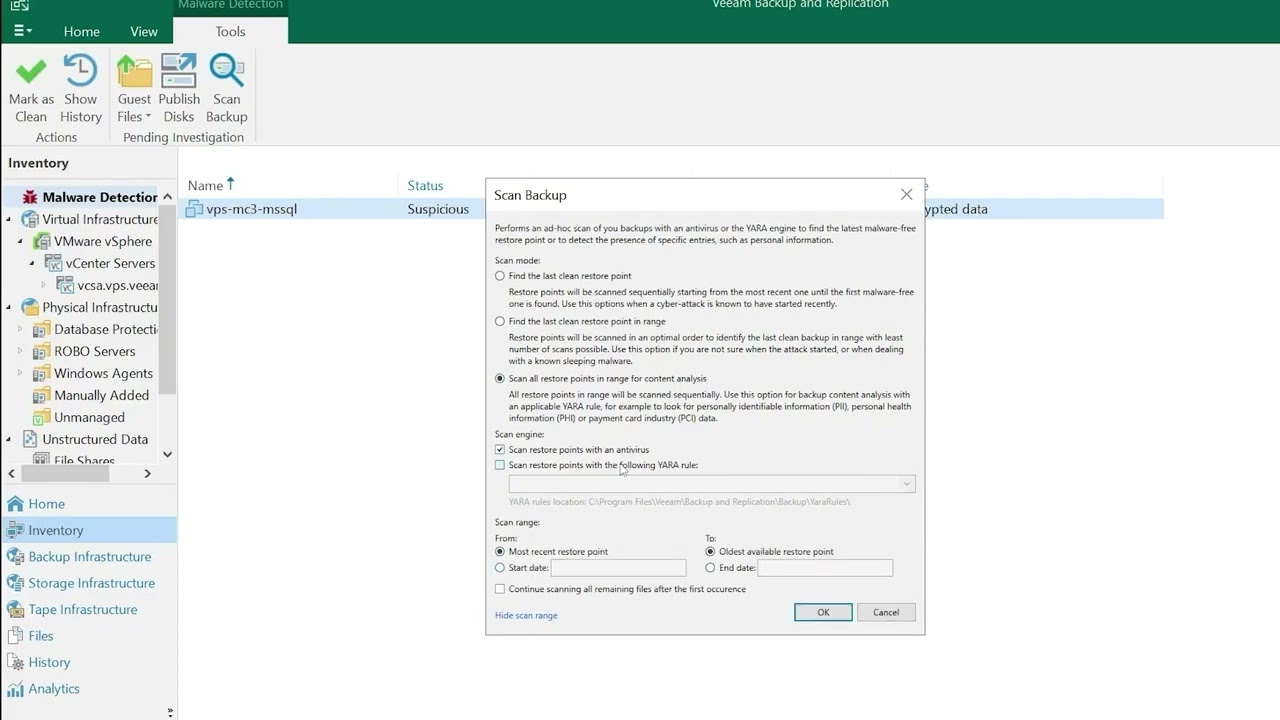The height and width of the screenshot is (720, 1280).
Task: Click the Physical Infrastructure node icon
Action: tap(30, 307)
